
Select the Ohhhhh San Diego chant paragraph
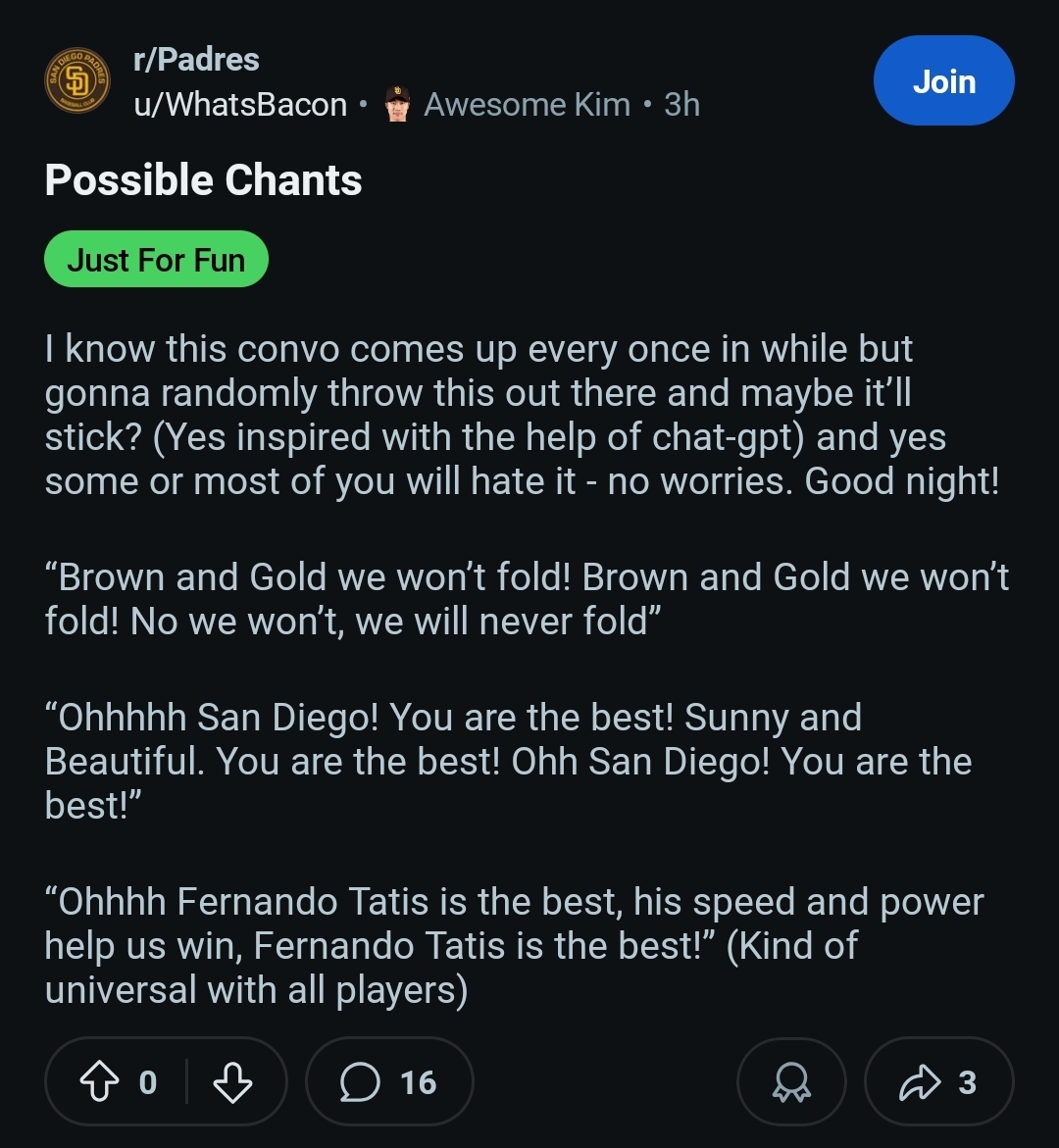508,761
